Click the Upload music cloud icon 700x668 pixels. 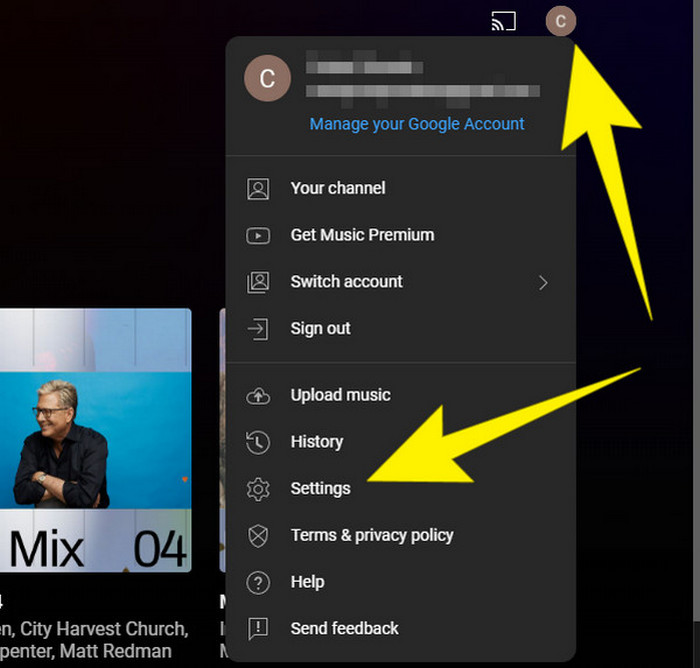[x=258, y=396]
